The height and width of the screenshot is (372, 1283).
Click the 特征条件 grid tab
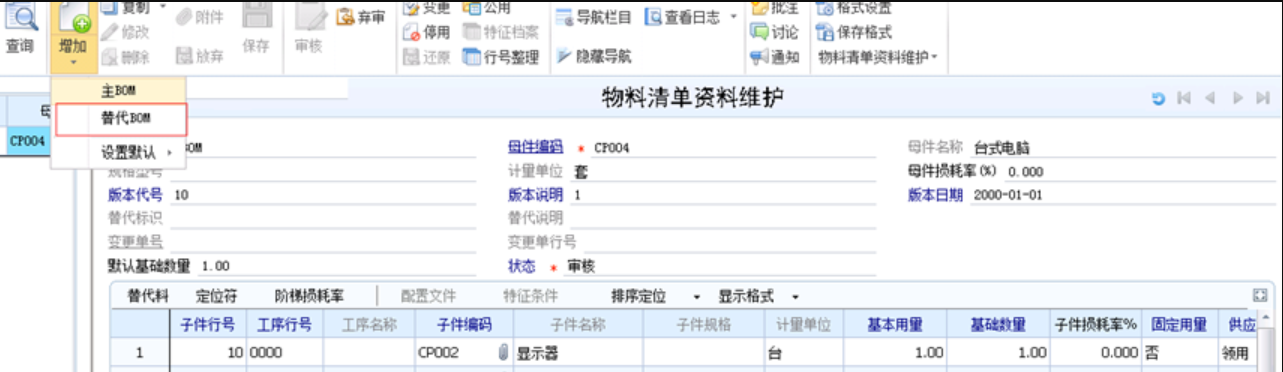(530, 297)
